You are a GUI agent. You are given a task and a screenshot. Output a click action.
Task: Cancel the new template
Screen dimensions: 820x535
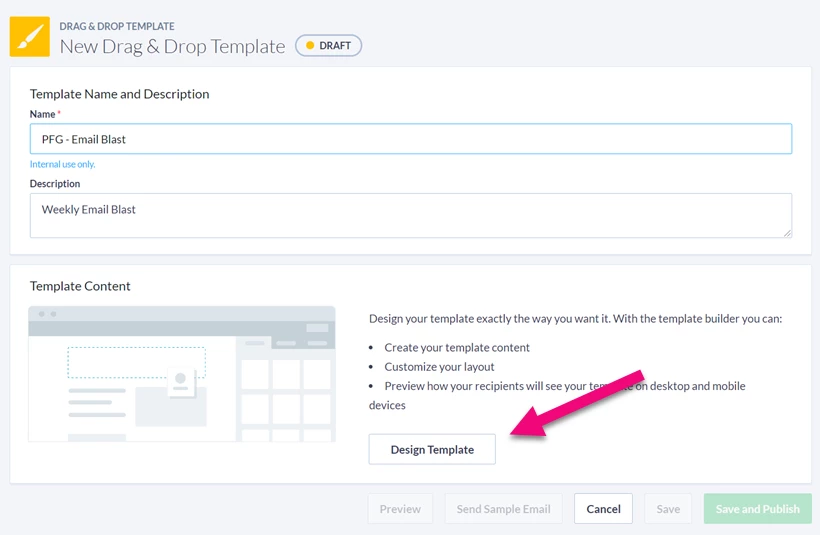click(603, 509)
